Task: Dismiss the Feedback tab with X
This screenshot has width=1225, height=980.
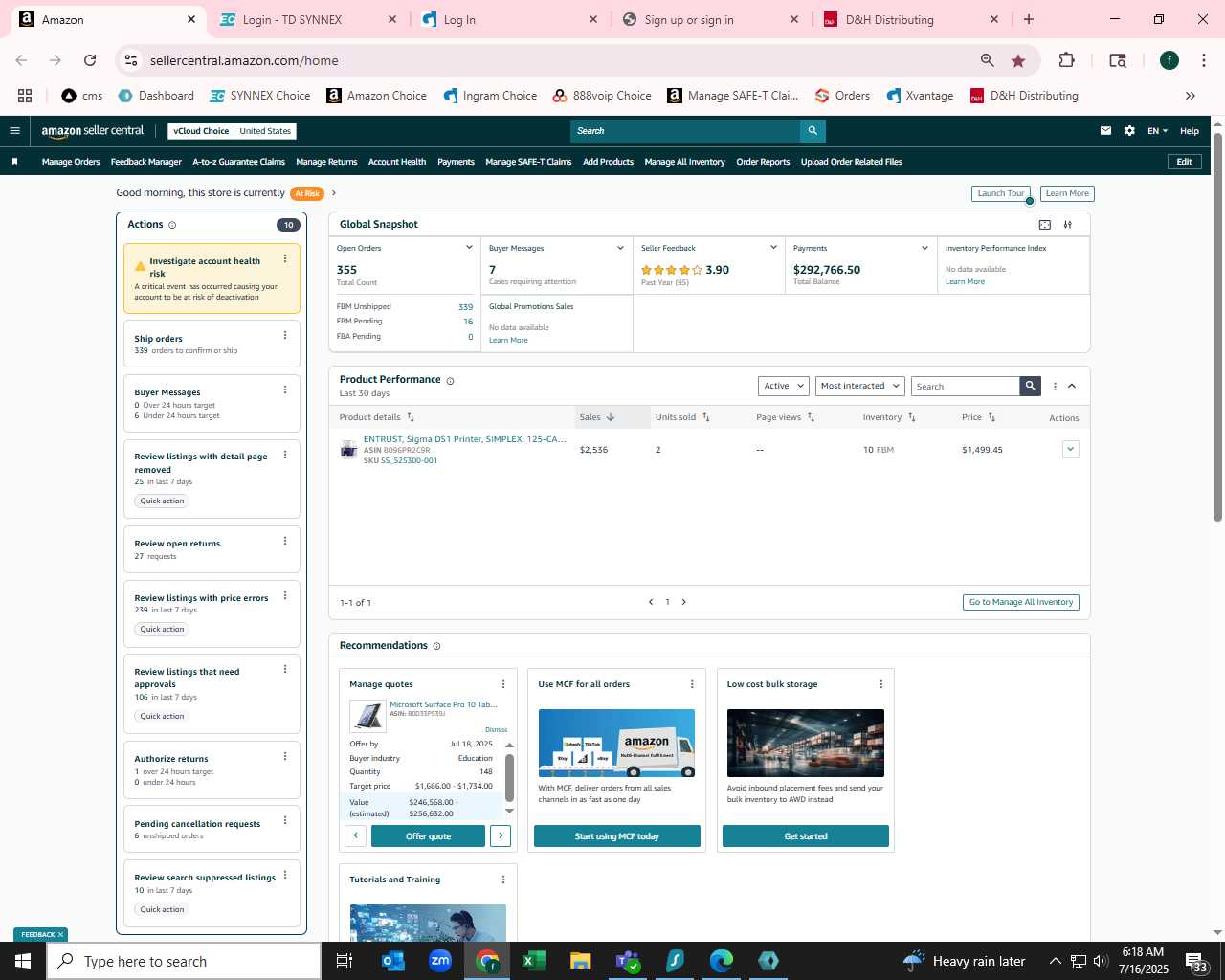Action: (x=60, y=935)
